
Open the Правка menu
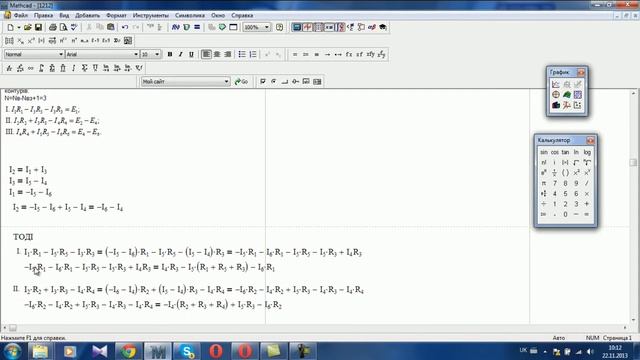point(43,16)
